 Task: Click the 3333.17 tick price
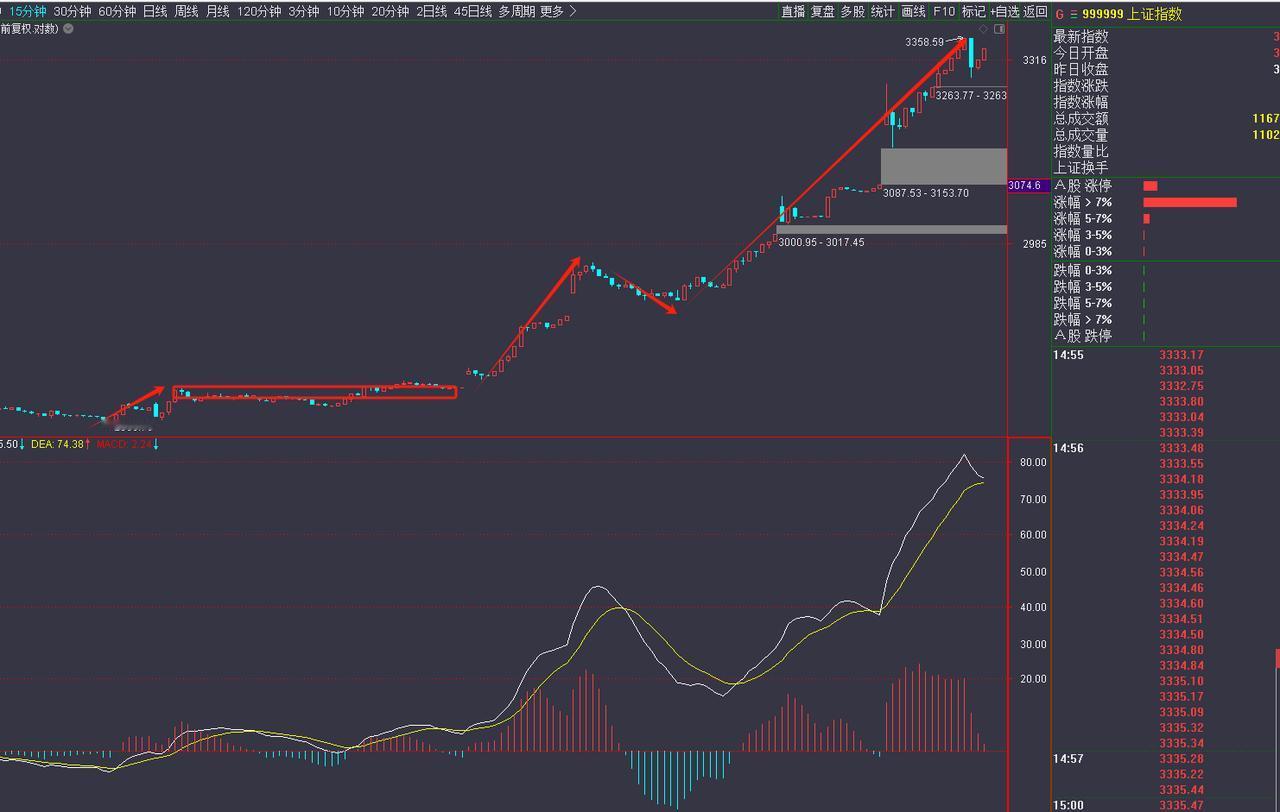point(1181,355)
